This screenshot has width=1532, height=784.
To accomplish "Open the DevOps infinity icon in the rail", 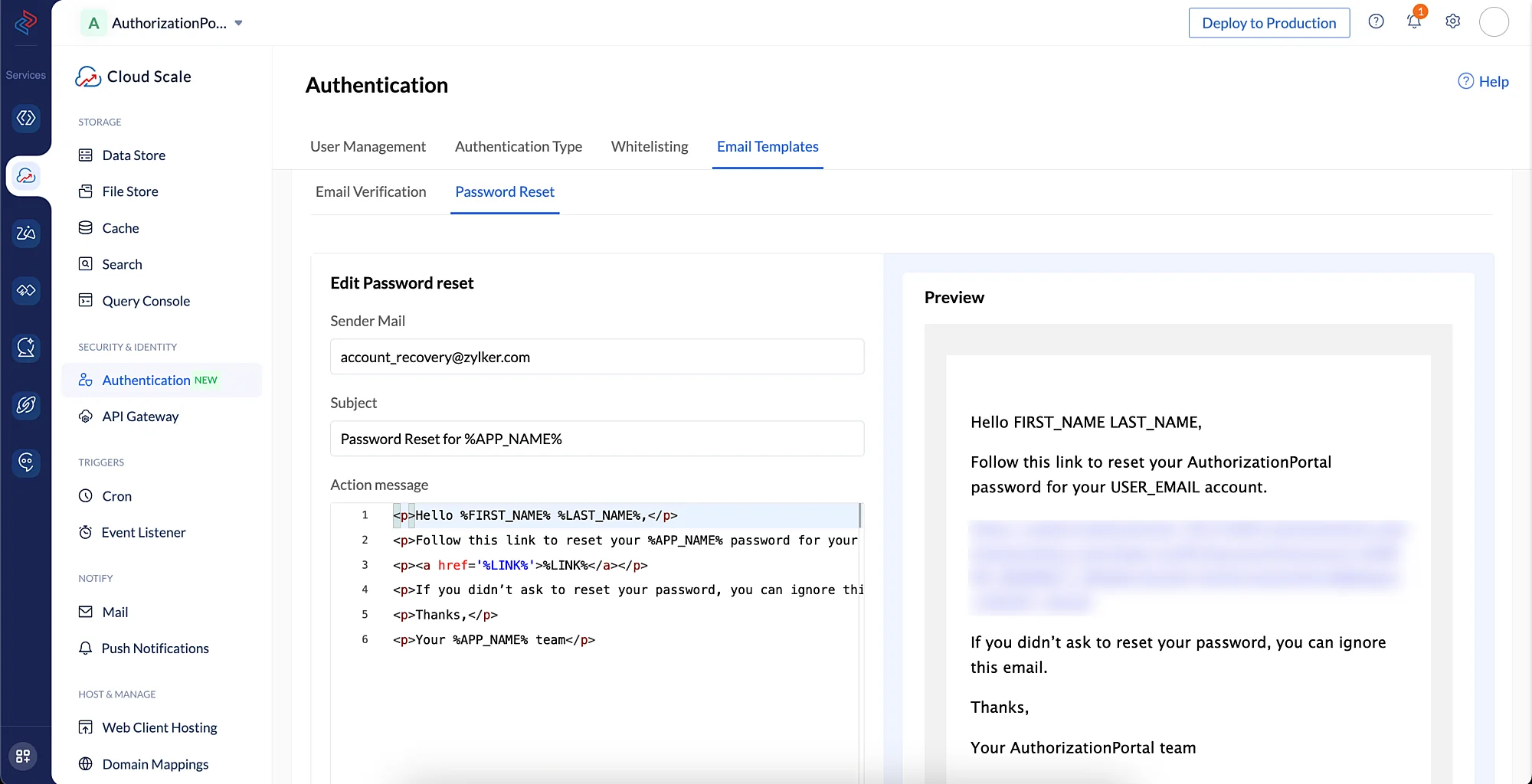I will 26,290.
